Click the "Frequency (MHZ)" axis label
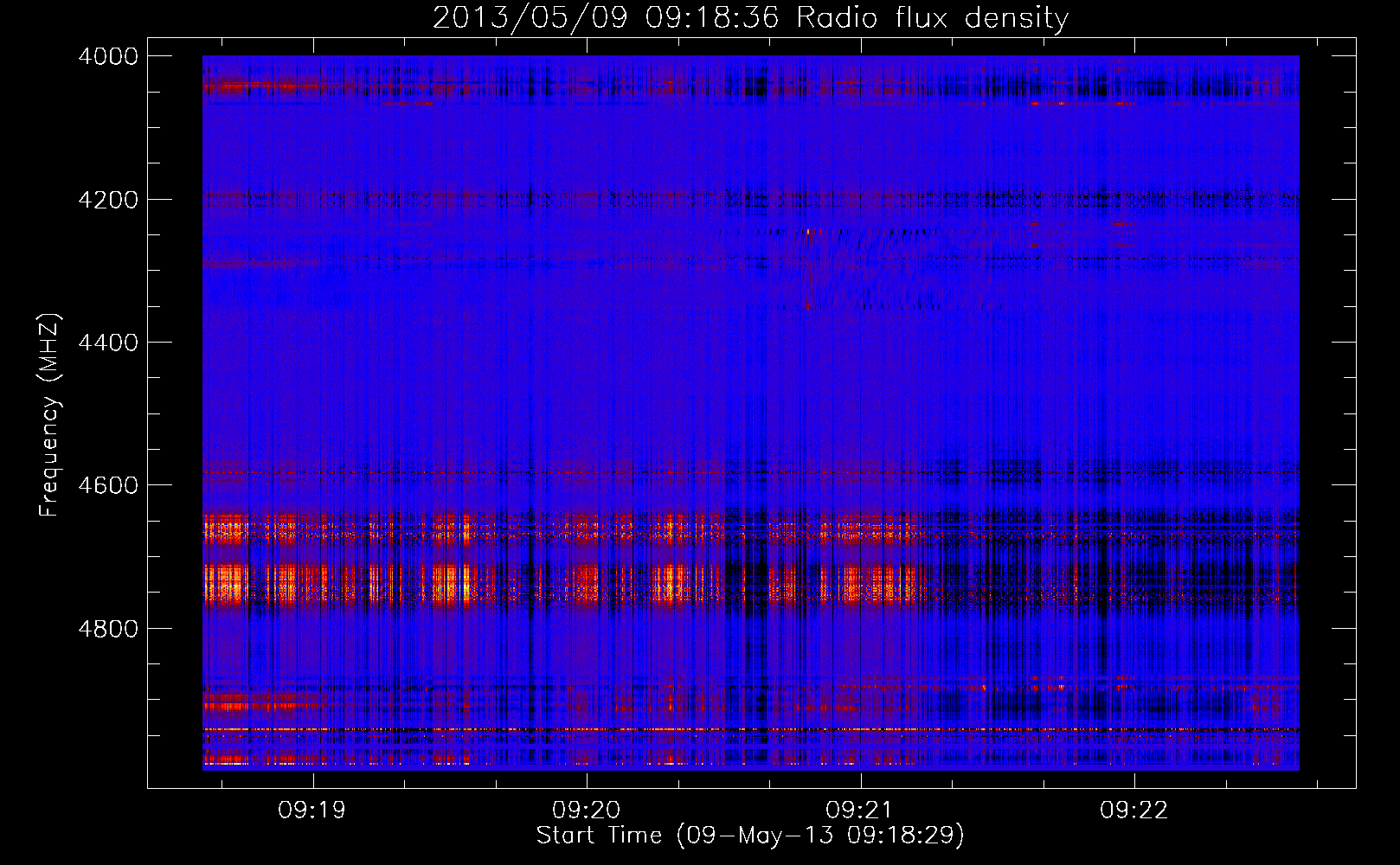This screenshot has height=865, width=1400. coord(49,414)
